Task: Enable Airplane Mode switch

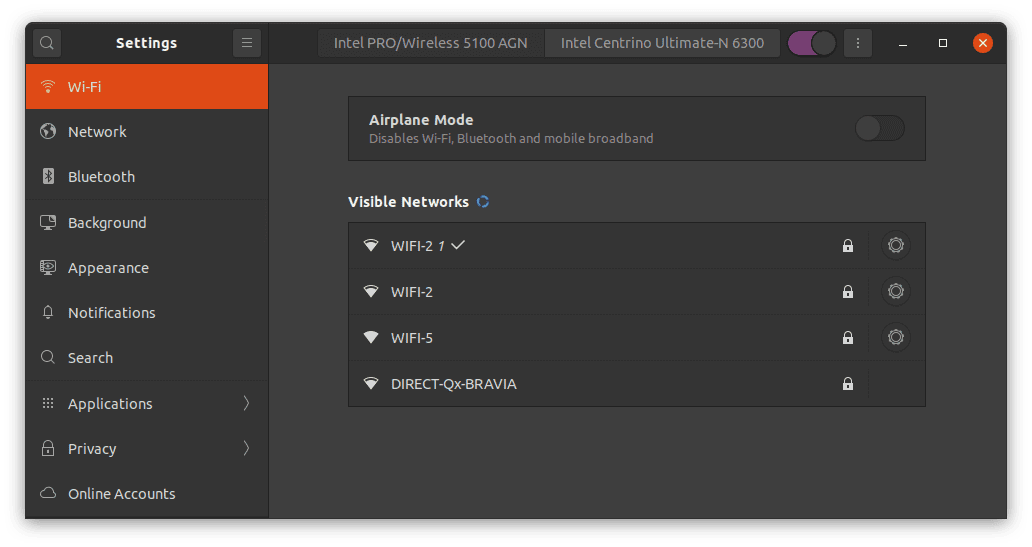Action: tap(880, 128)
